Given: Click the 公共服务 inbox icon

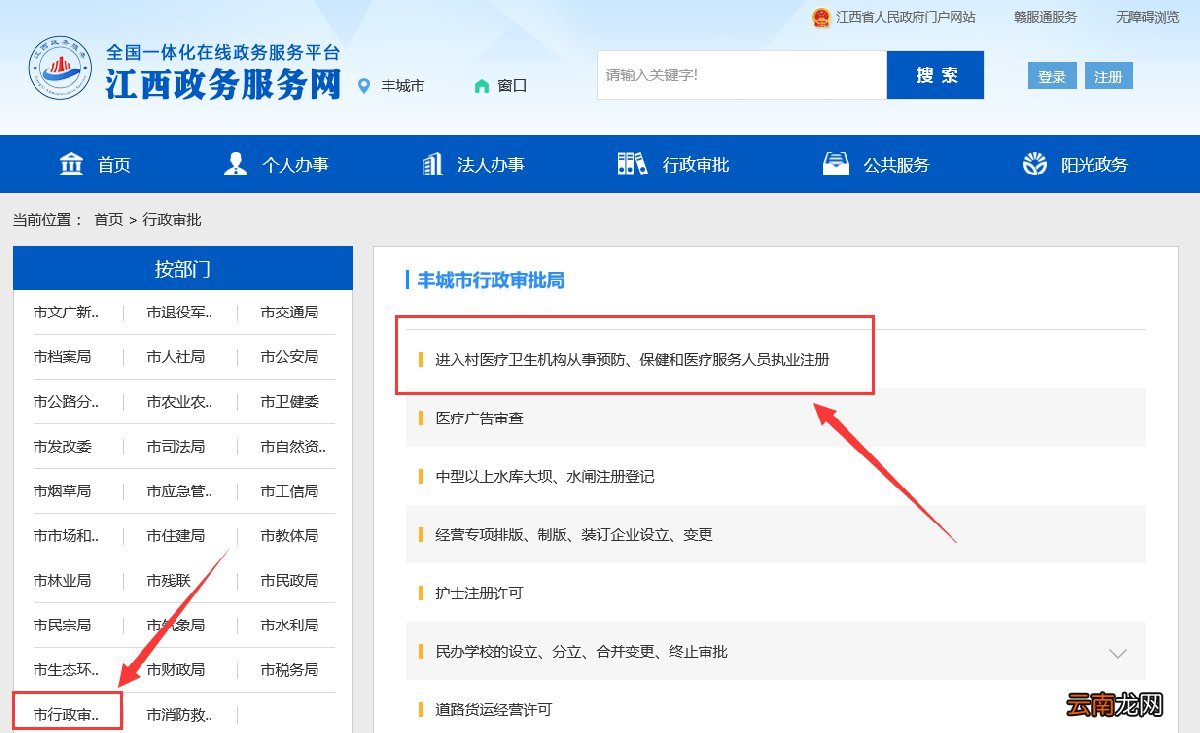Looking at the screenshot, I should tap(835, 164).
